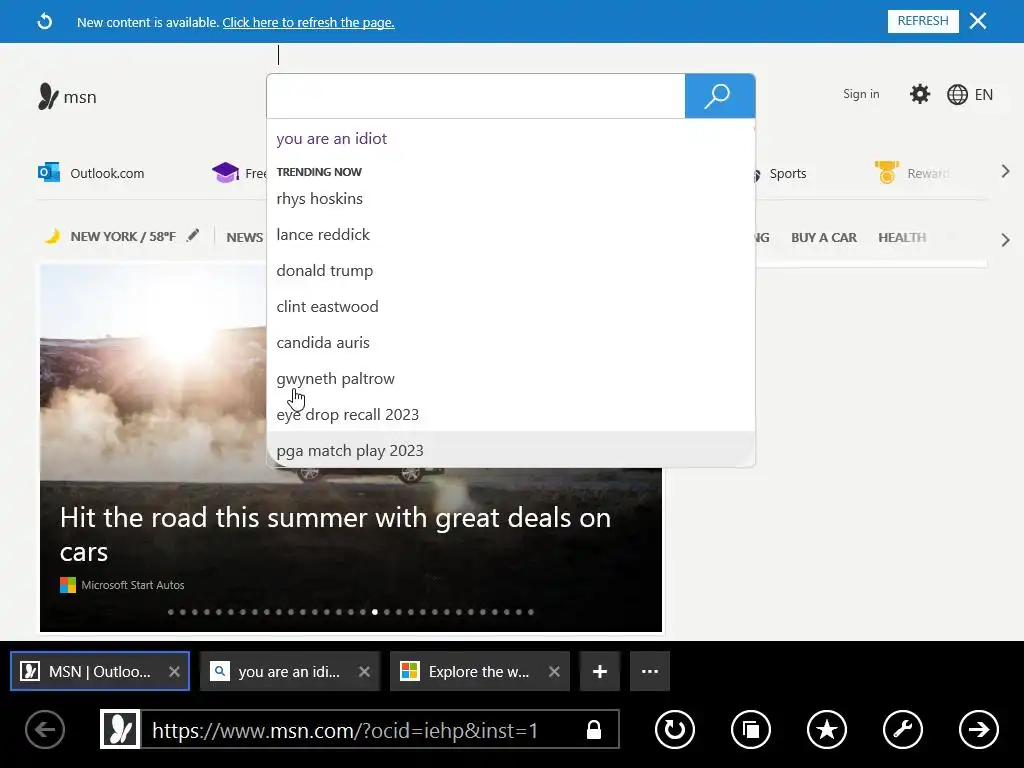Open page tools wrench button
The width and height of the screenshot is (1024, 768).
click(903, 729)
